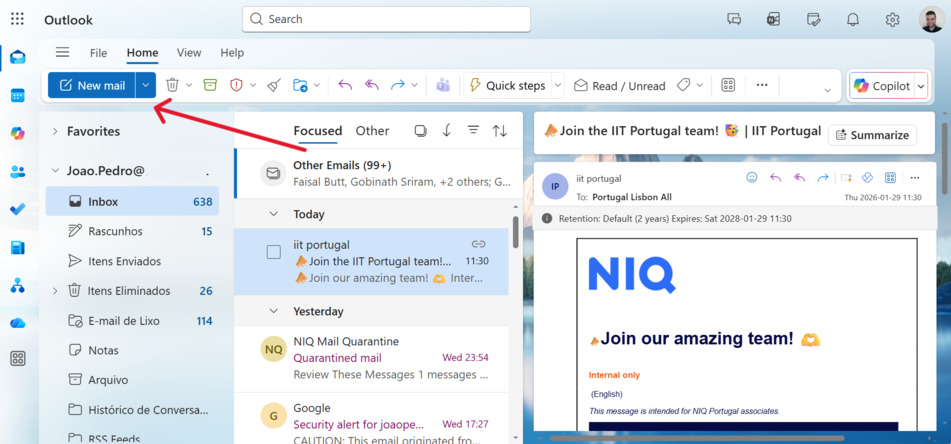Select the Other inbox tab
This screenshot has width=951, height=444.
[372, 130]
